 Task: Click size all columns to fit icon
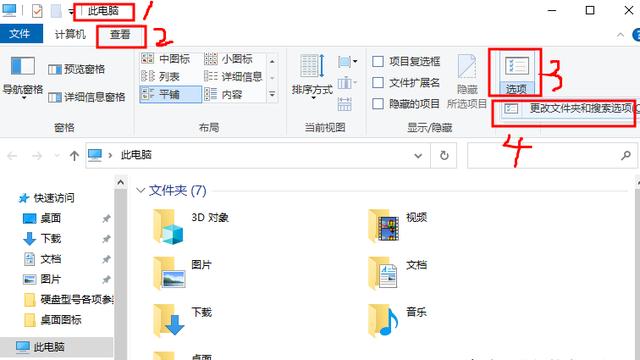(x=344, y=104)
